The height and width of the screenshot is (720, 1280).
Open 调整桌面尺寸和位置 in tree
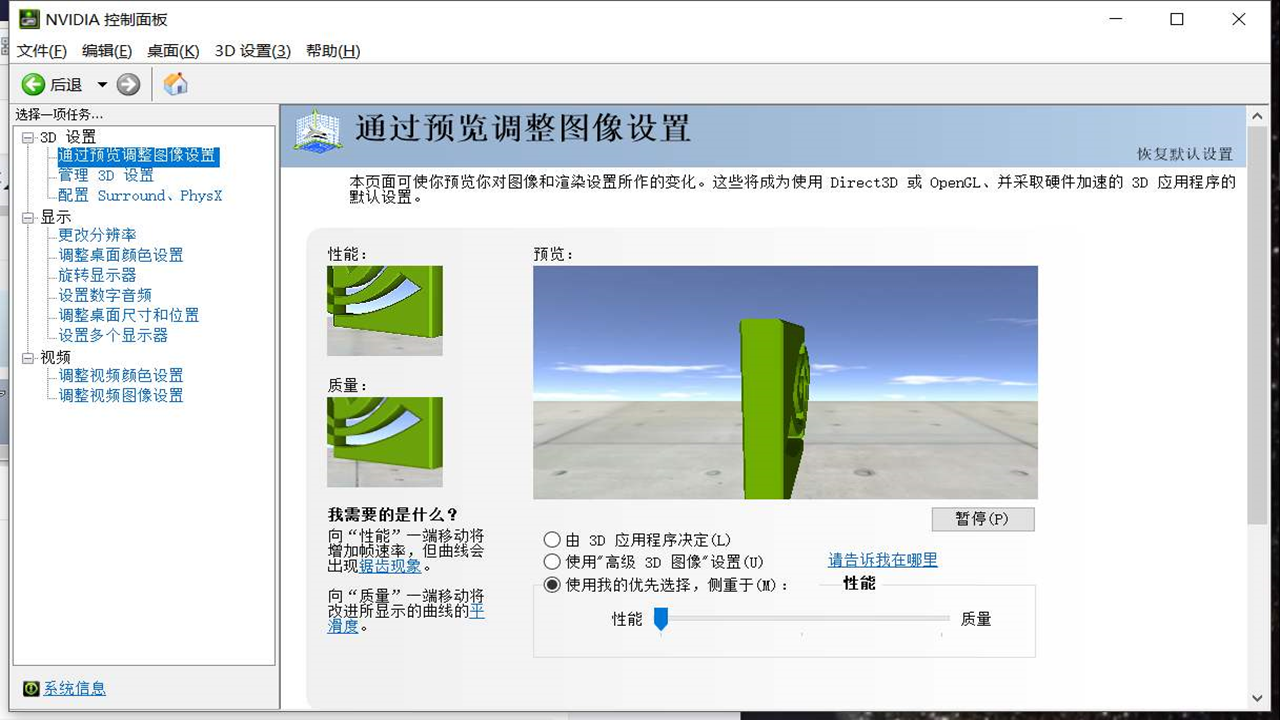coord(129,315)
